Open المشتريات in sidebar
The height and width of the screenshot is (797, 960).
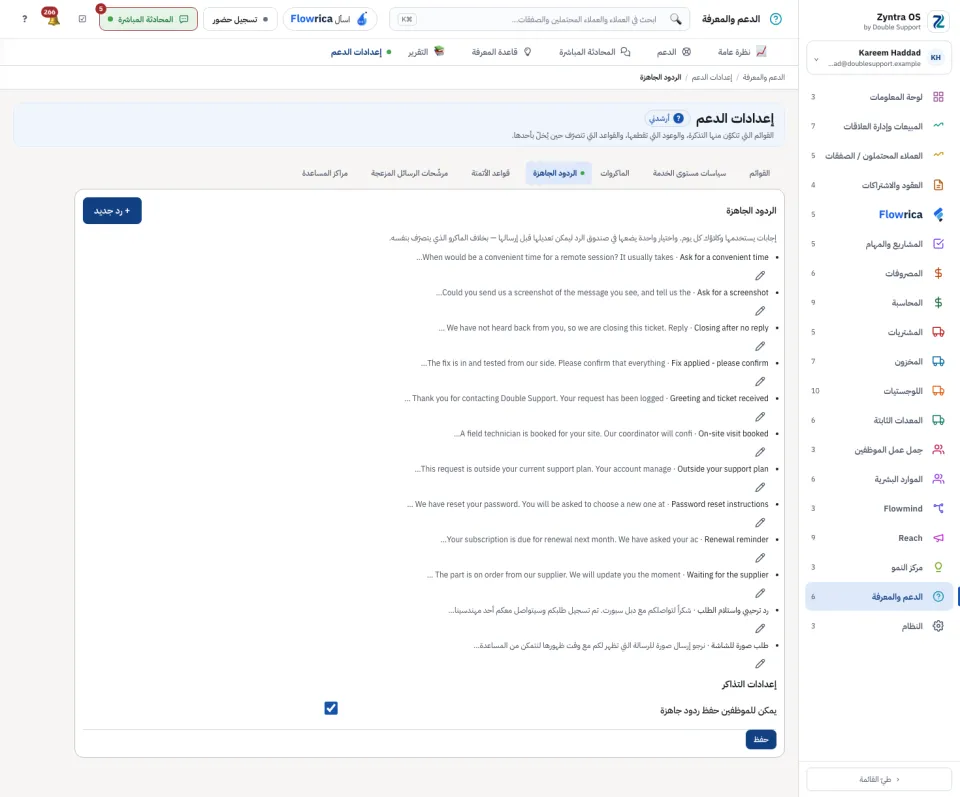879,332
